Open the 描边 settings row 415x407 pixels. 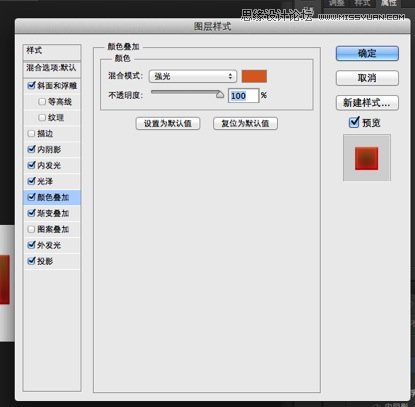click(x=52, y=134)
